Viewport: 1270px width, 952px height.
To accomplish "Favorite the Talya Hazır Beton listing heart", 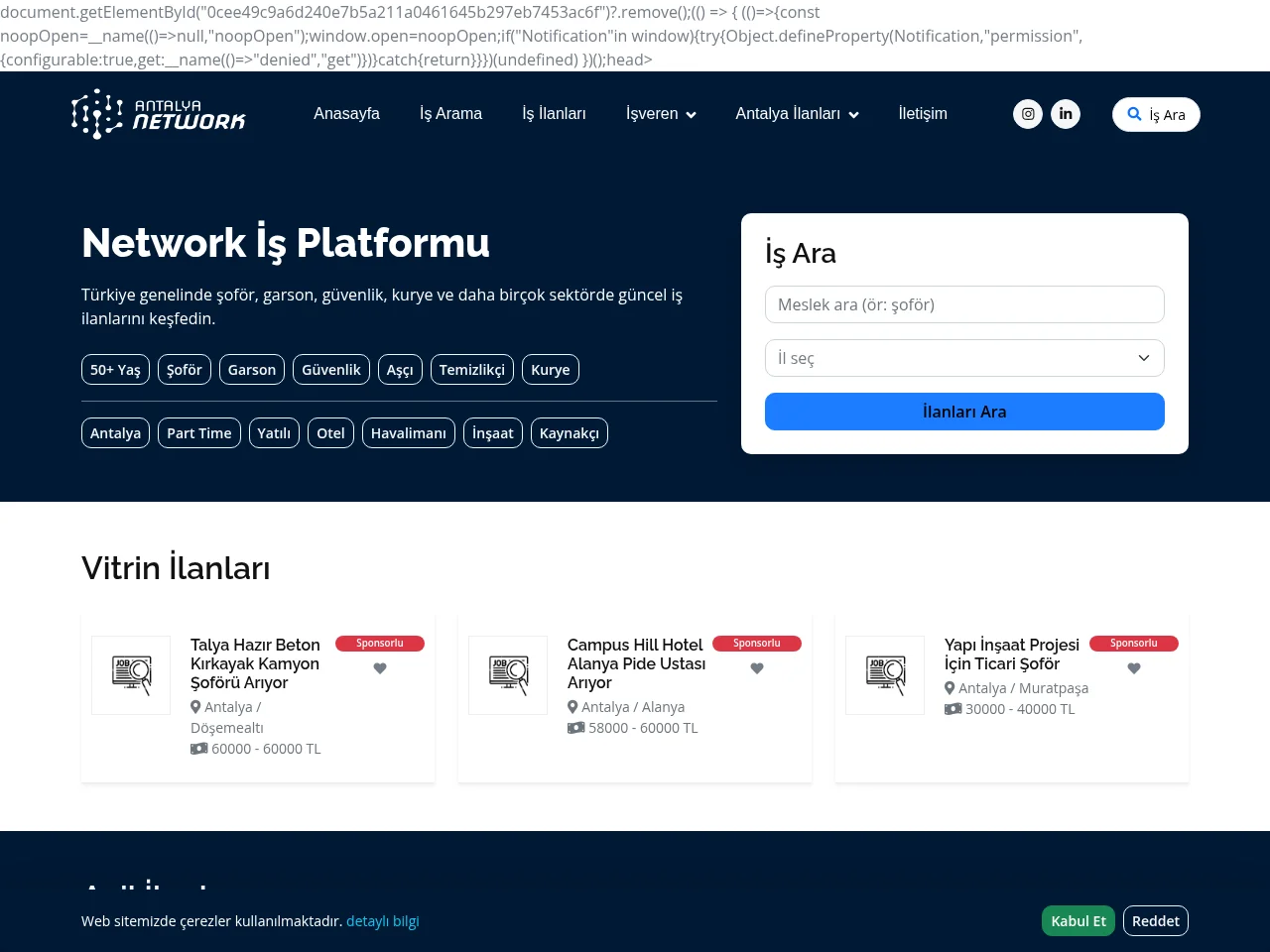I will [x=380, y=668].
